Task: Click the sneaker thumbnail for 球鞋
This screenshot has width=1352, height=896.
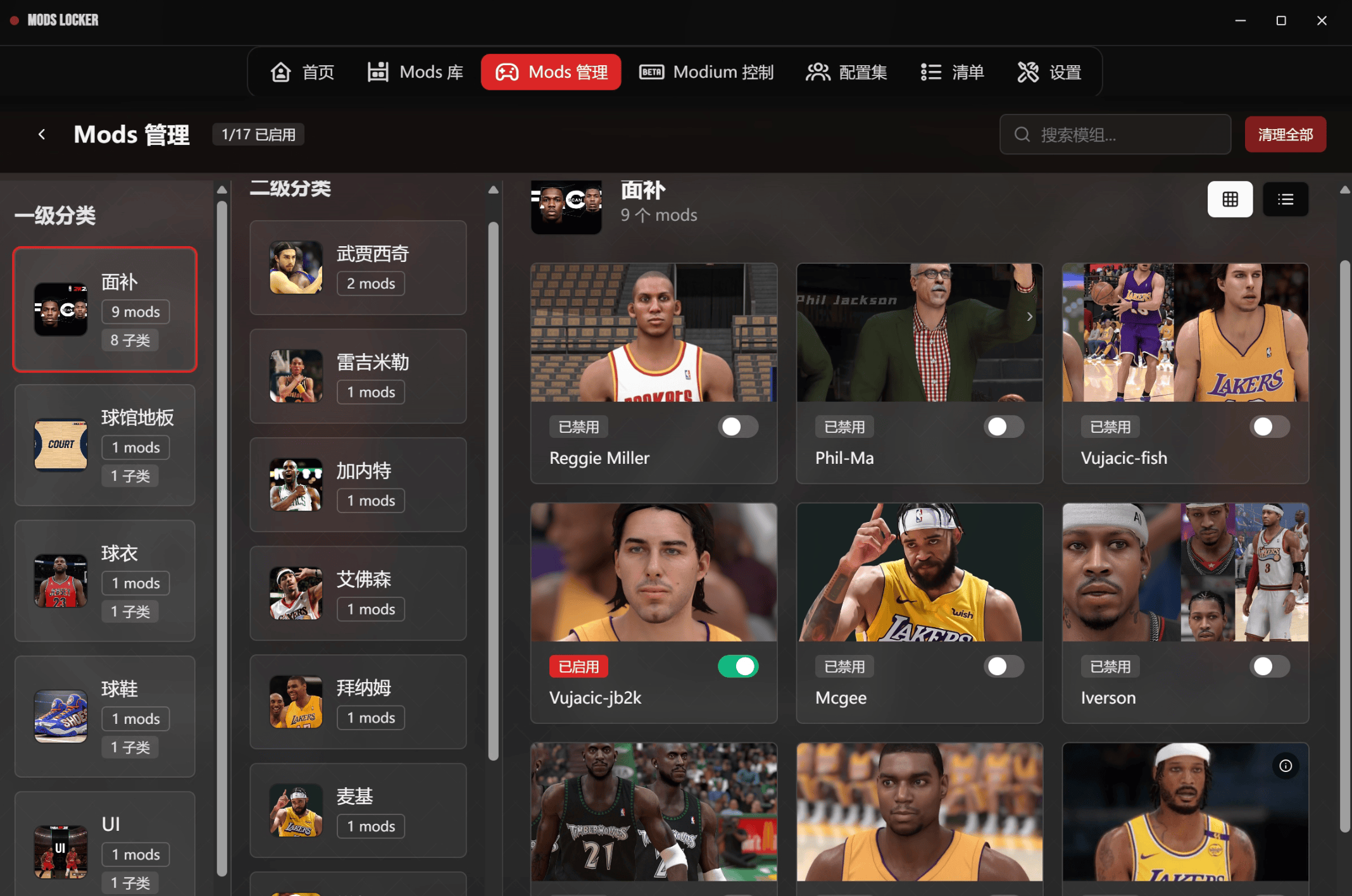Action: [61, 716]
